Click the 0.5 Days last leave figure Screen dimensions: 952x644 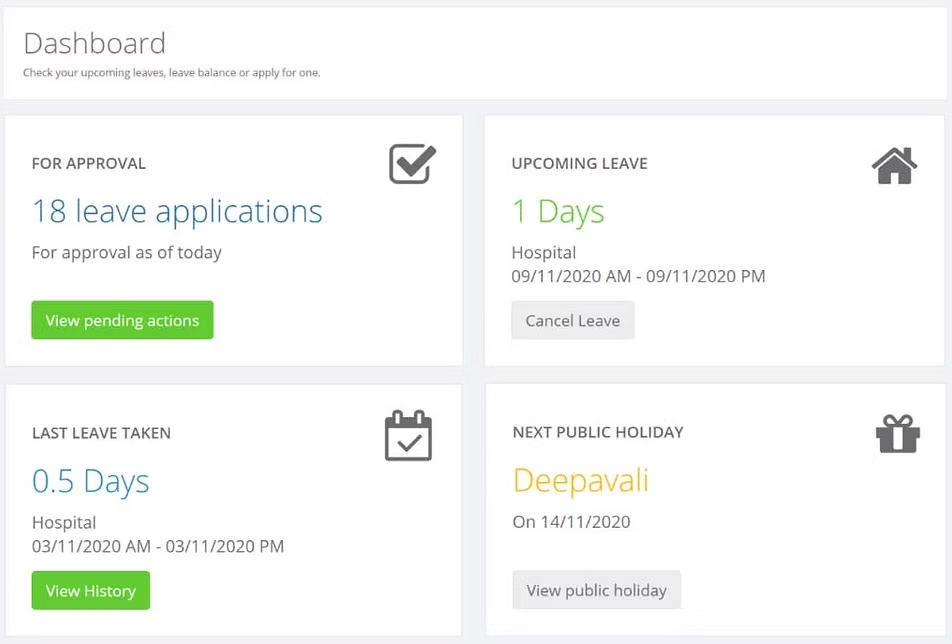point(90,481)
